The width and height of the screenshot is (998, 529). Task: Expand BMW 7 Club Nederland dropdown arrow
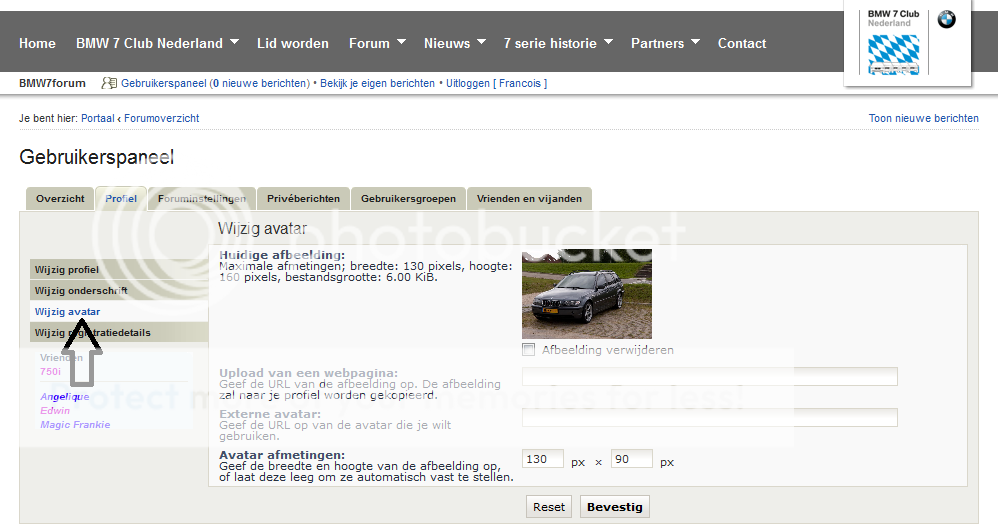pyautogui.click(x=234, y=42)
